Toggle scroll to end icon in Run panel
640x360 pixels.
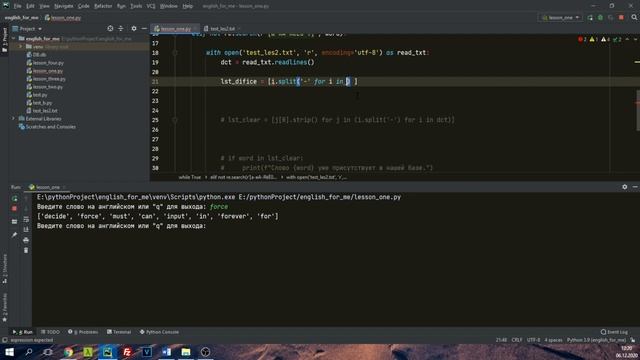click(x=26, y=230)
